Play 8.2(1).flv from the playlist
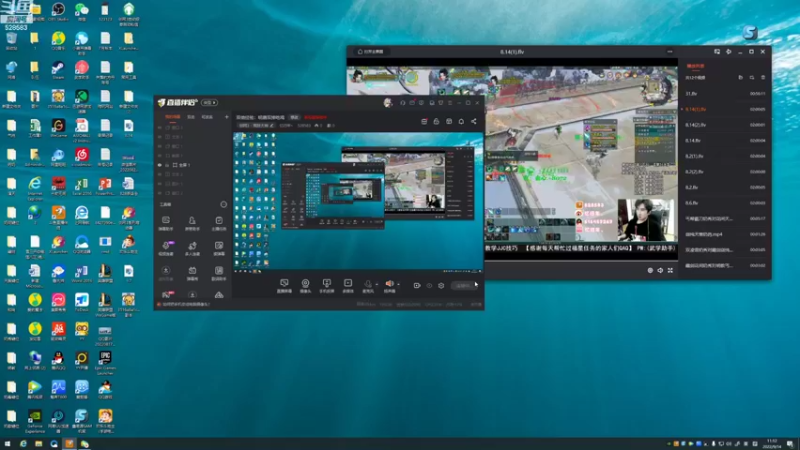This screenshot has width=800, height=450. click(x=725, y=156)
